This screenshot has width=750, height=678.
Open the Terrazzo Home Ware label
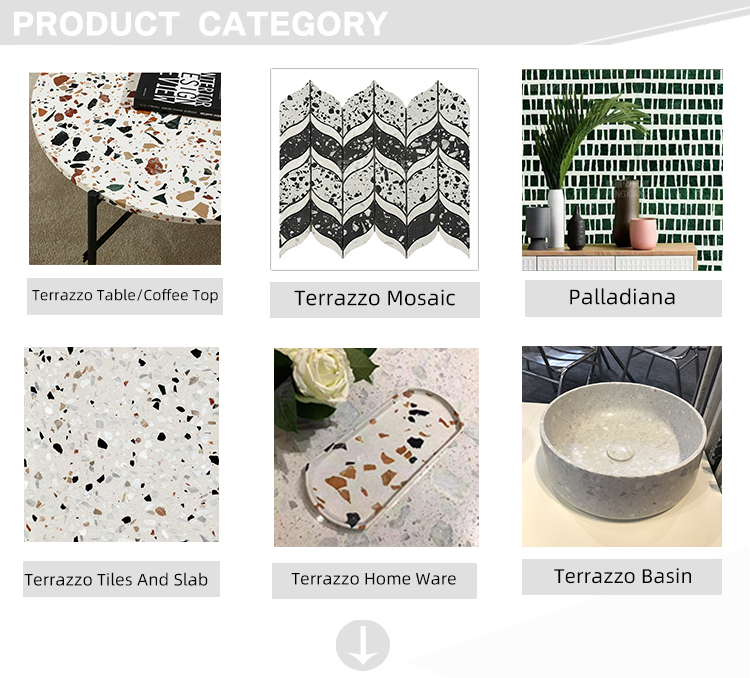(x=374, y=580)
